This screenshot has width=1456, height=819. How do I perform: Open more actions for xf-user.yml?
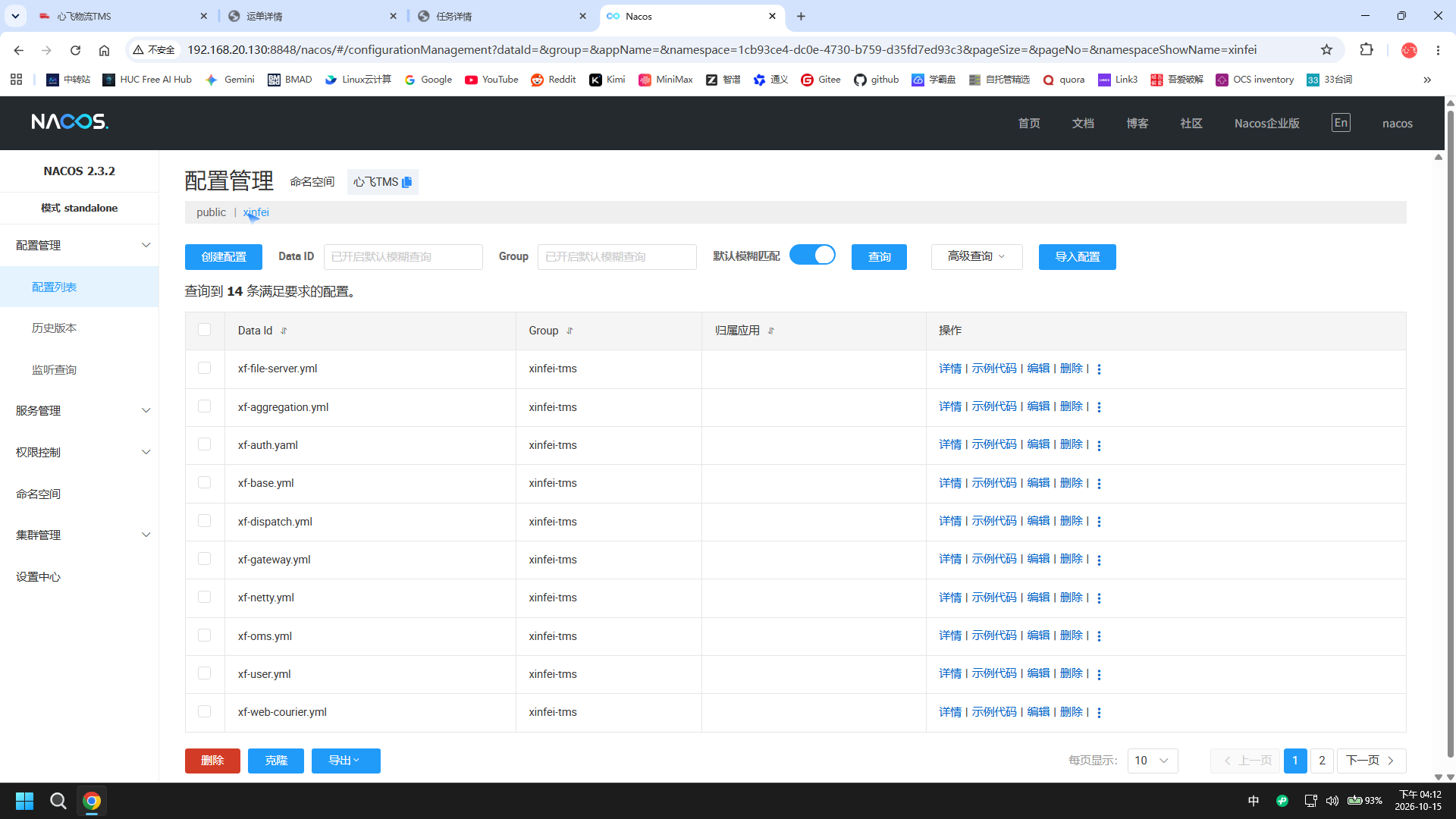click(1099, 675)
